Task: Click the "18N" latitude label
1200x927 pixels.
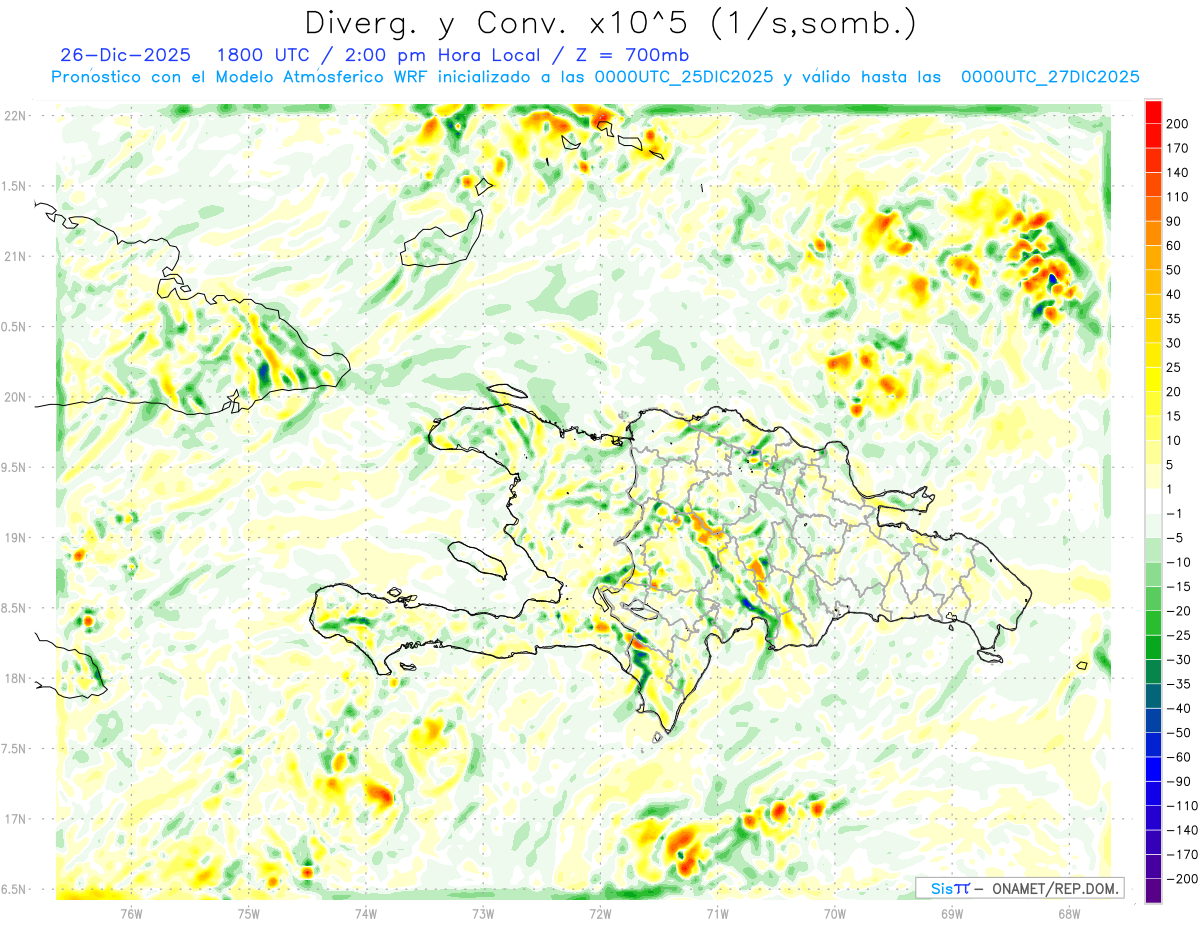Action: (15, 678)
